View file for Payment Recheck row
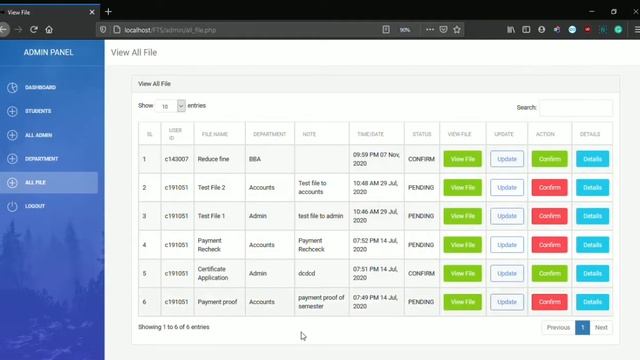Screen dimensions: 640x360 point(462,245)
